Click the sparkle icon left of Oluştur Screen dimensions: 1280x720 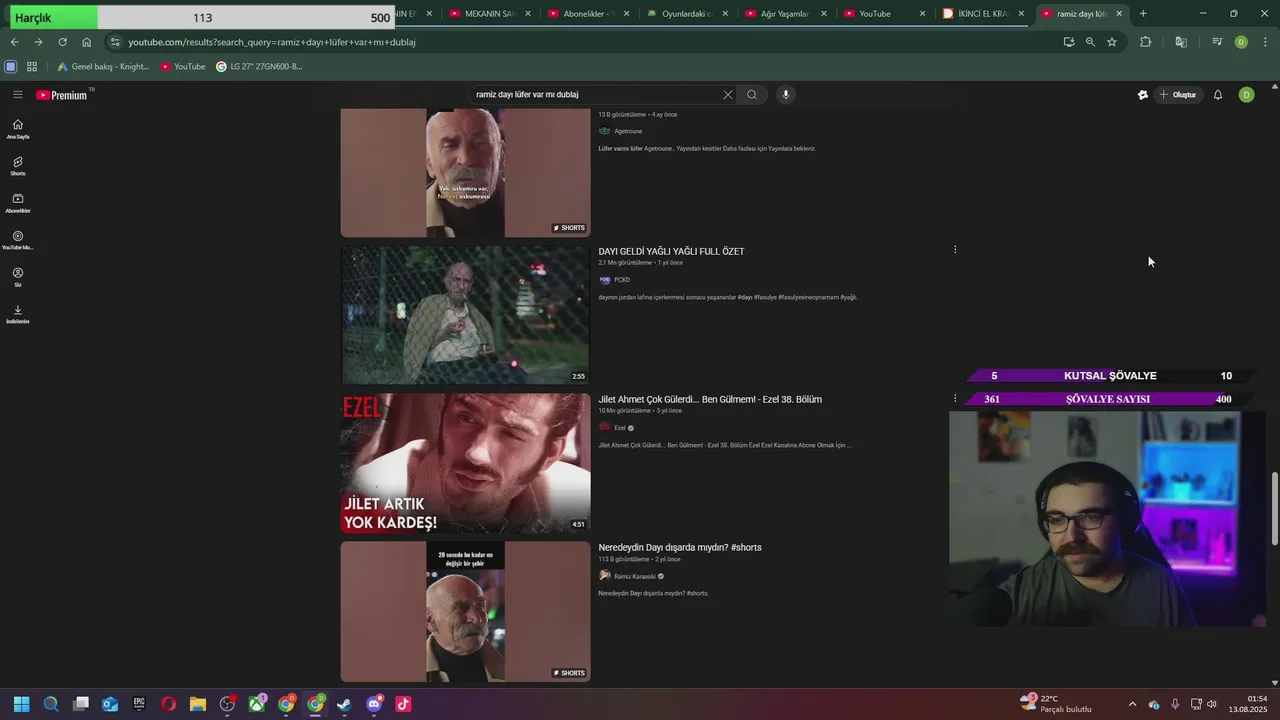pos(1142,95)
